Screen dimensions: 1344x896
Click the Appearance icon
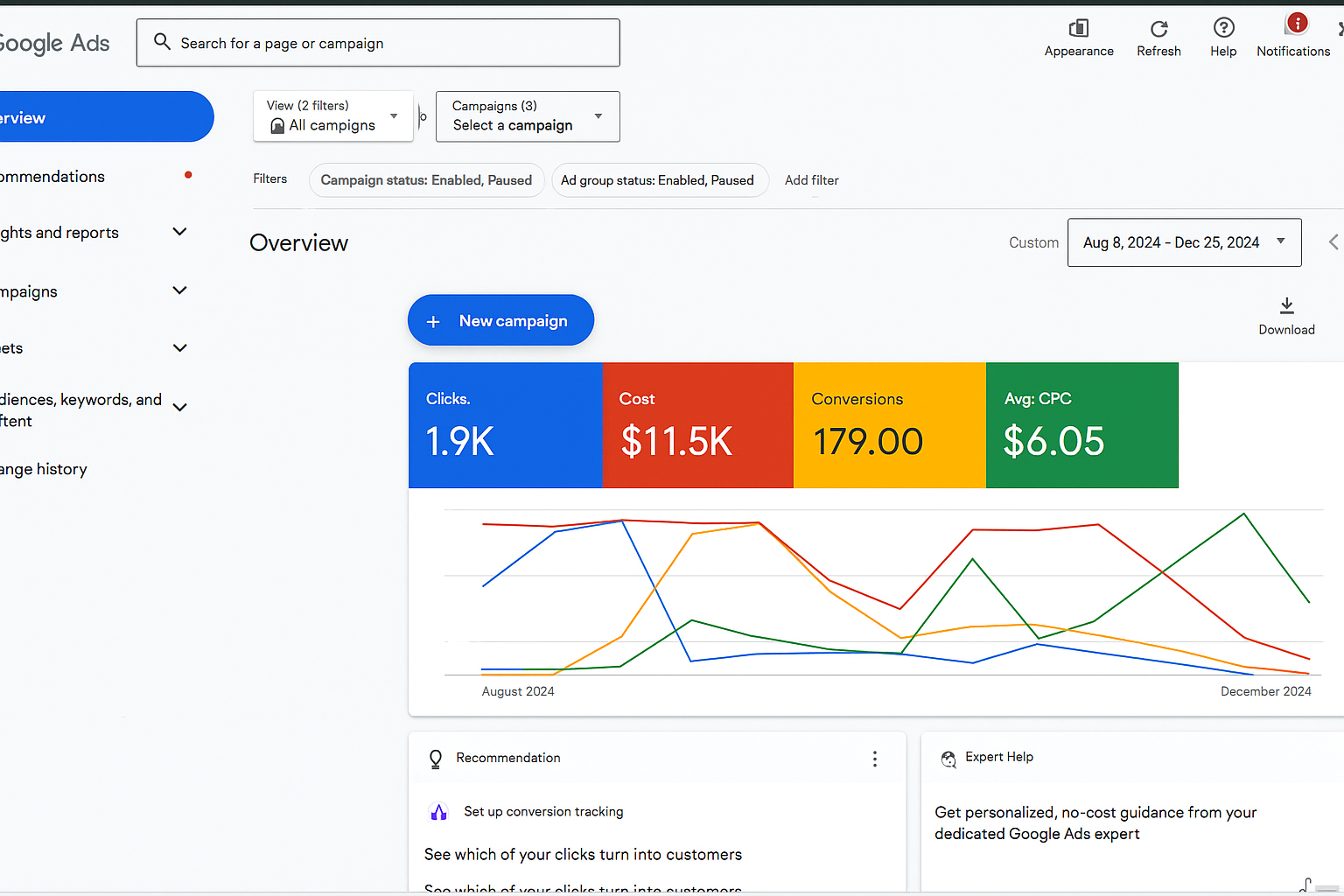(1079, 29)
